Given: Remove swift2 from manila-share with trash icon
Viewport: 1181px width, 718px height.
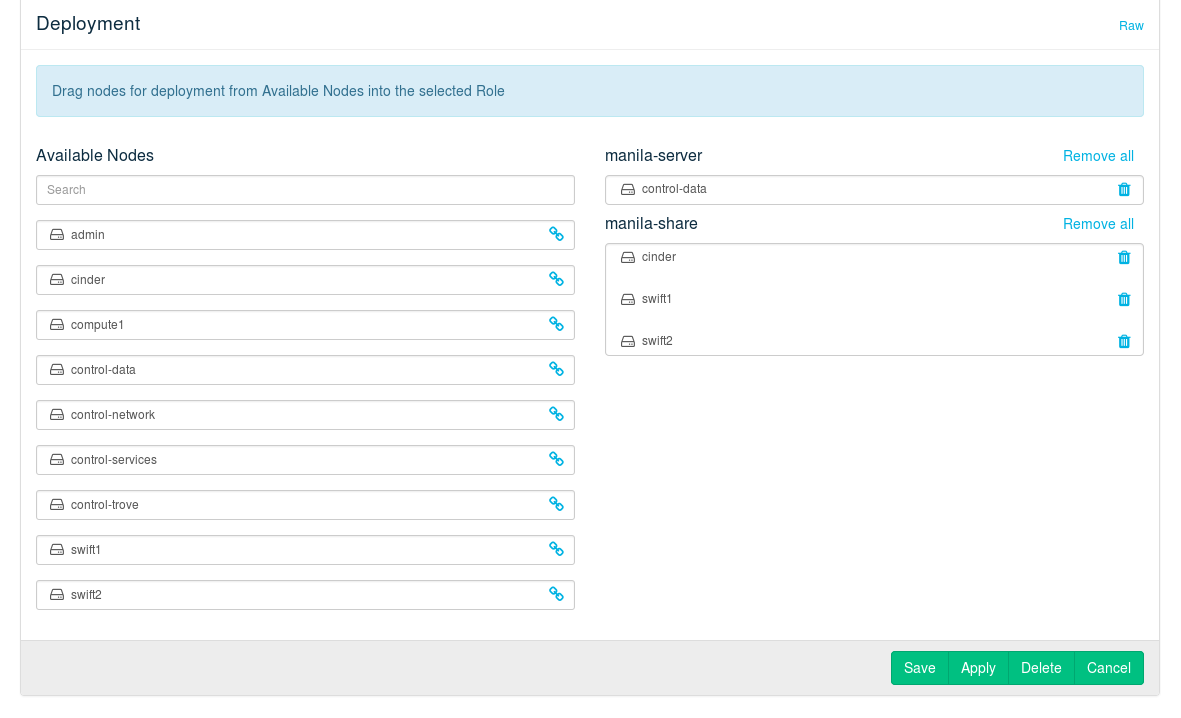Looking at the screenshot, I should 1124,341.
